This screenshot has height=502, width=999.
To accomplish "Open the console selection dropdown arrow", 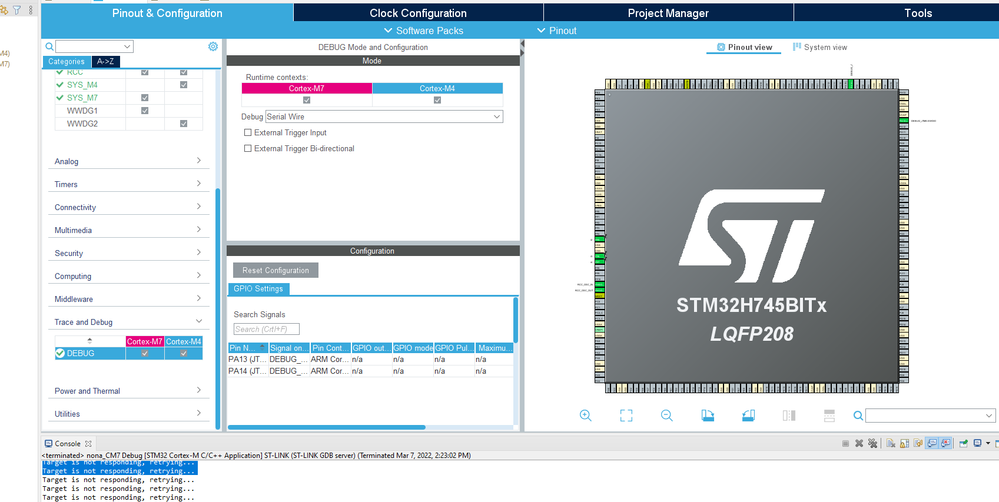I will pyautogui.click(x=988, y=443).
